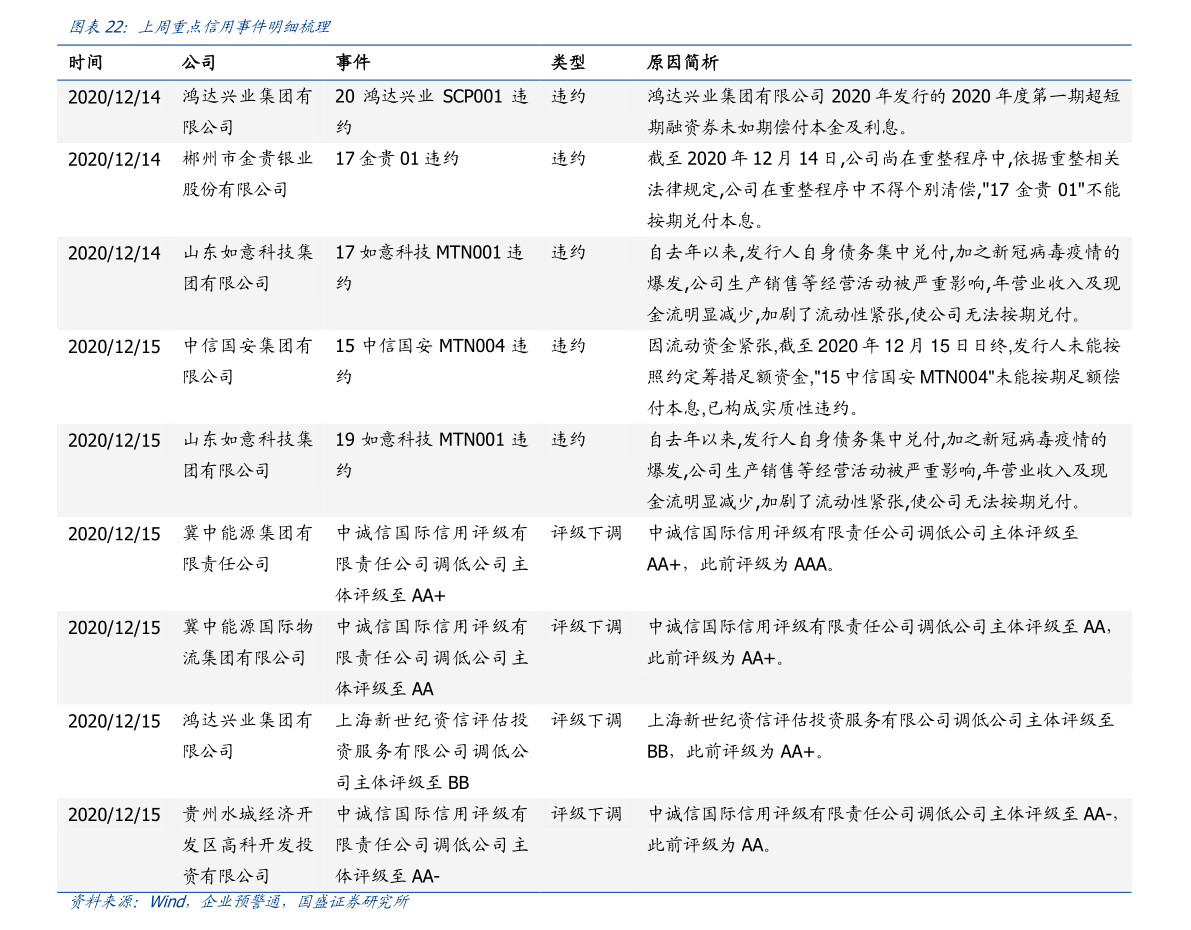Image resolution: width=1191 pixels, height=930 pixels.
Task: Select the 违约 type in the 19 如意科技 row
Action: click(x=568, y=439)
